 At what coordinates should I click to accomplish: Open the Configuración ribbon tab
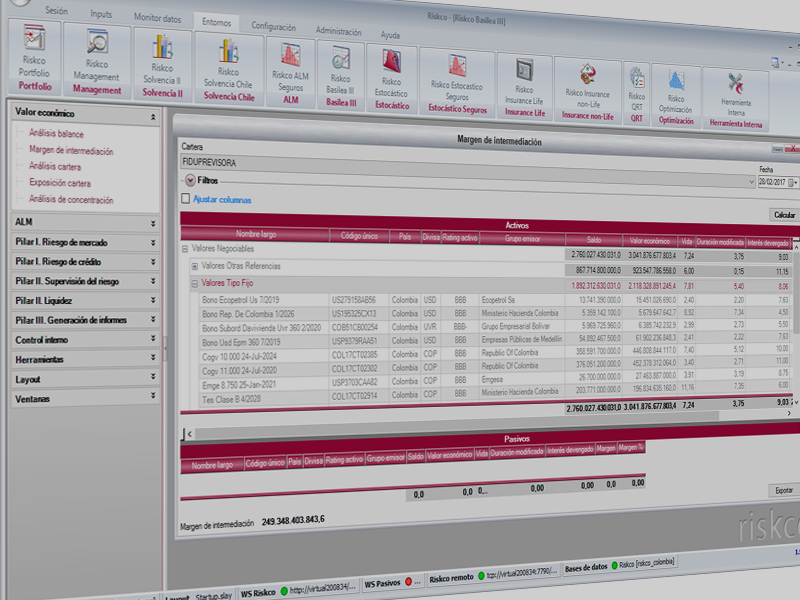(x=273, y=27)
